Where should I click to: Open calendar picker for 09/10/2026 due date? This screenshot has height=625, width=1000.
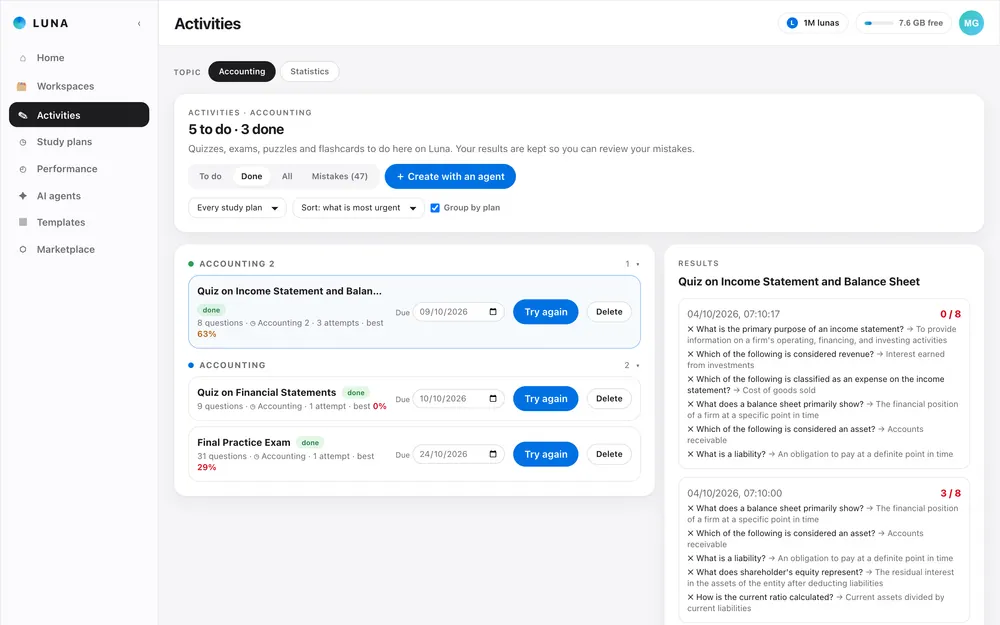(x=493, y=312)
